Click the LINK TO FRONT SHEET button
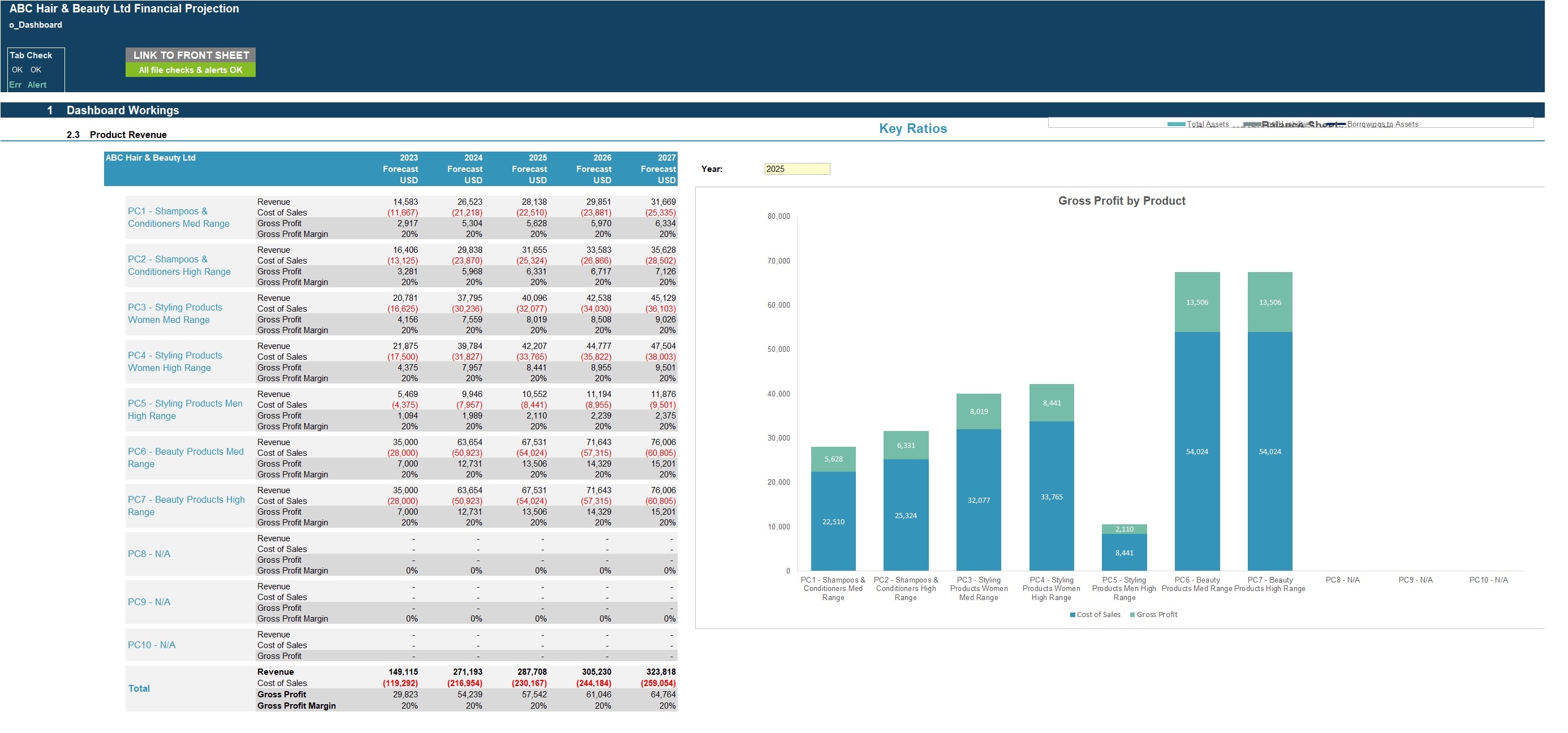The height and width of the screenshot is (733, 1568). point(191,55)
